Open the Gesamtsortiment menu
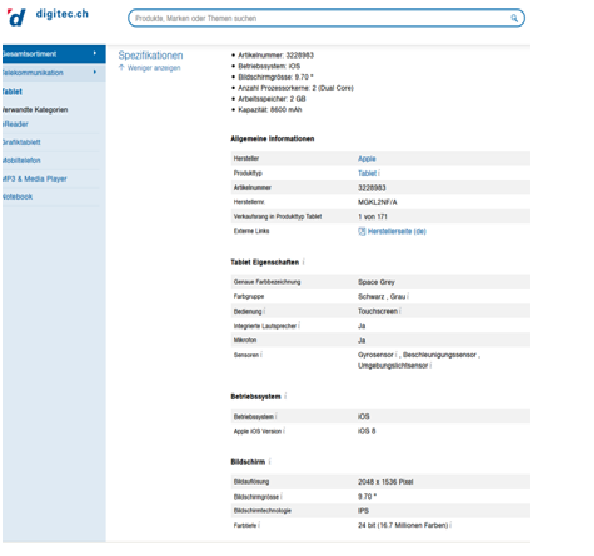594x556 pixels. (54, 54)
